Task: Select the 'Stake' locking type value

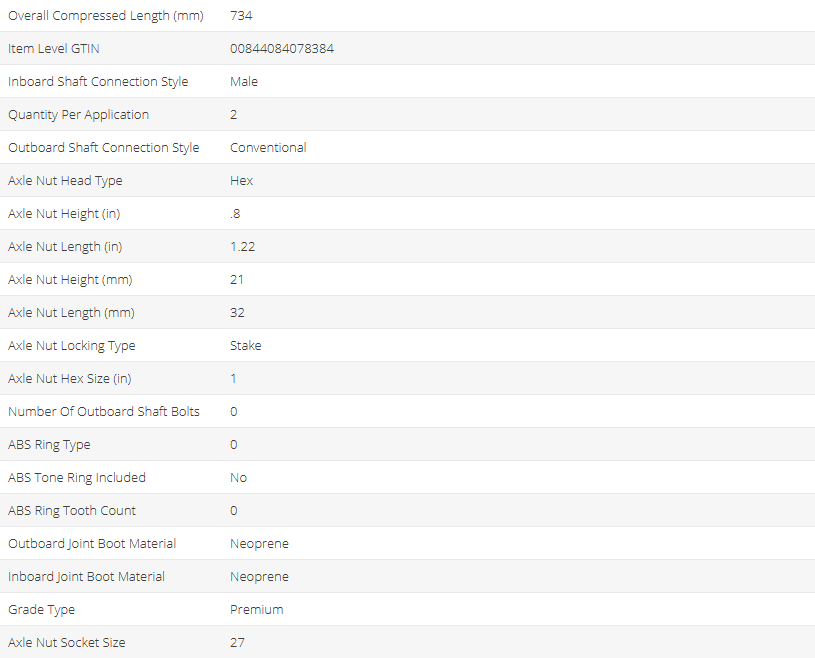Action: click(245, 346)
